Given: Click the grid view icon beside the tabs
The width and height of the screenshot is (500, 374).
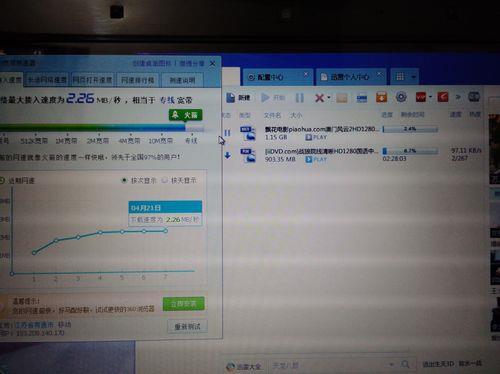Looking at the screenshot, I should [400, 77].
